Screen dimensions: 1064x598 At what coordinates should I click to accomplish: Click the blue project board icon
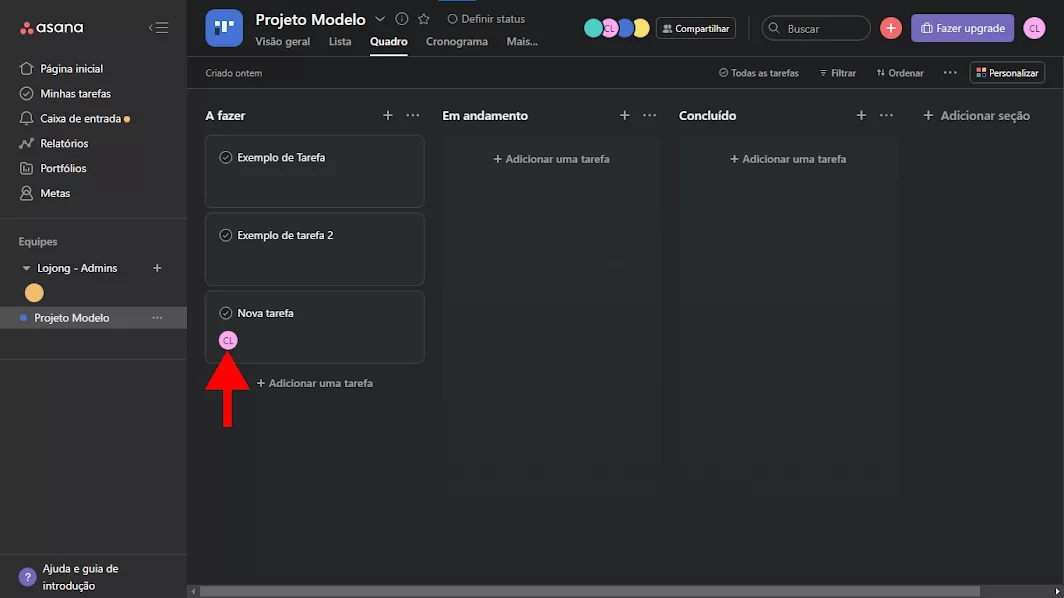coord(224,28)
